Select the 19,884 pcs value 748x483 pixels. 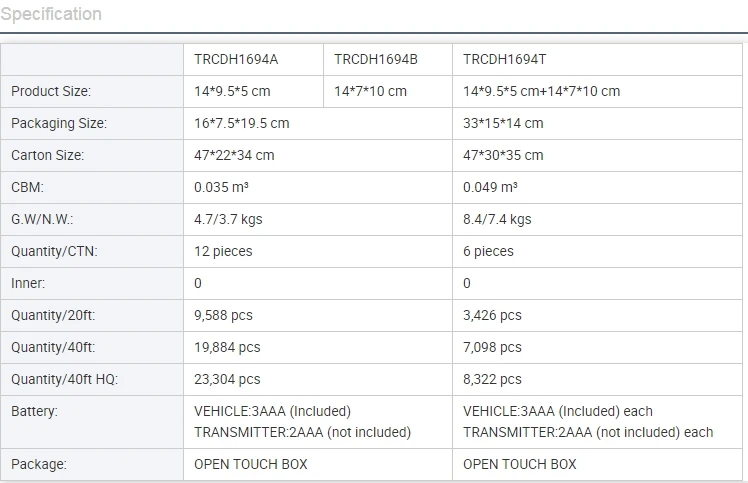click(227, 347)
